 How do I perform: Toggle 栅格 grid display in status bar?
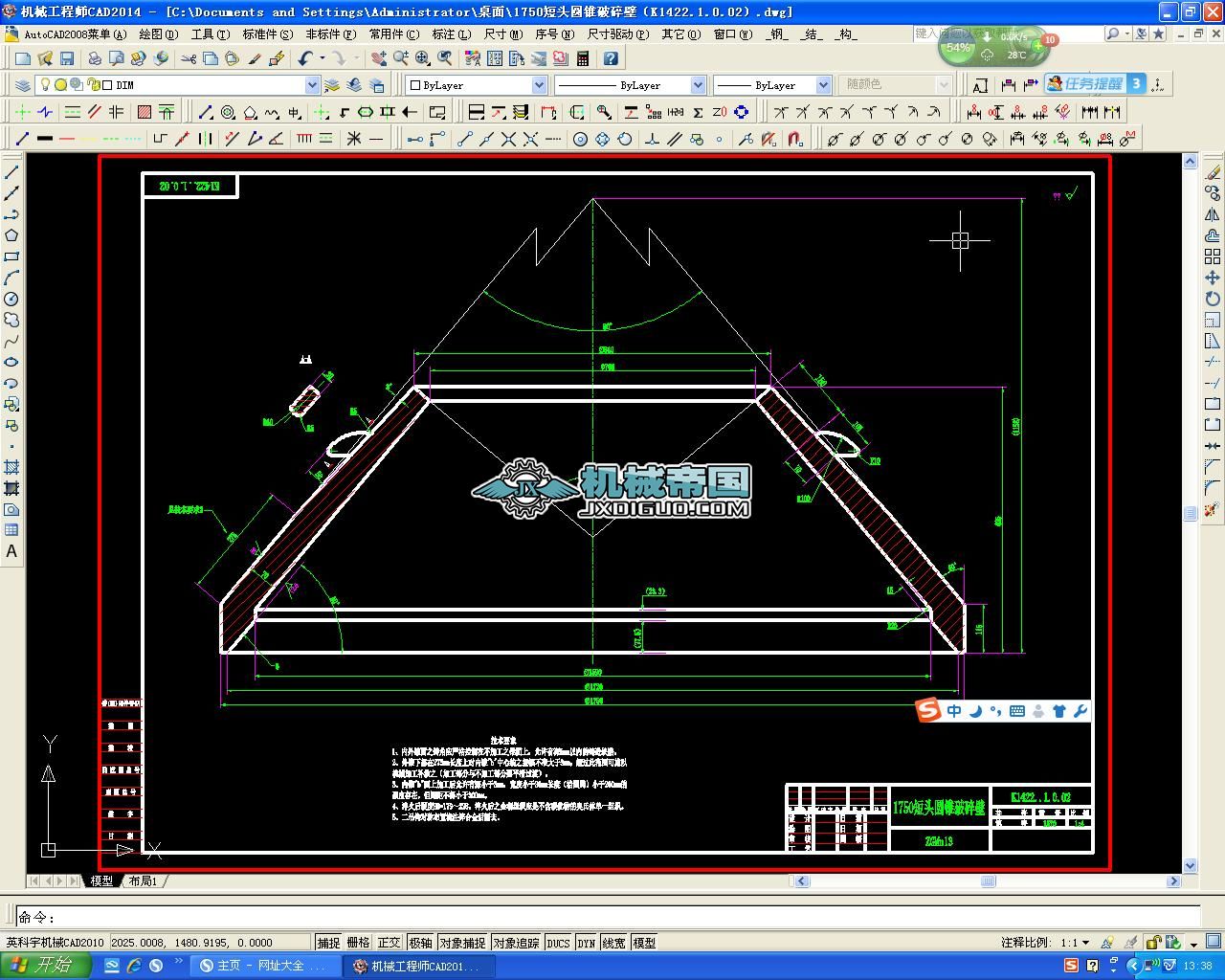point(358,943)
